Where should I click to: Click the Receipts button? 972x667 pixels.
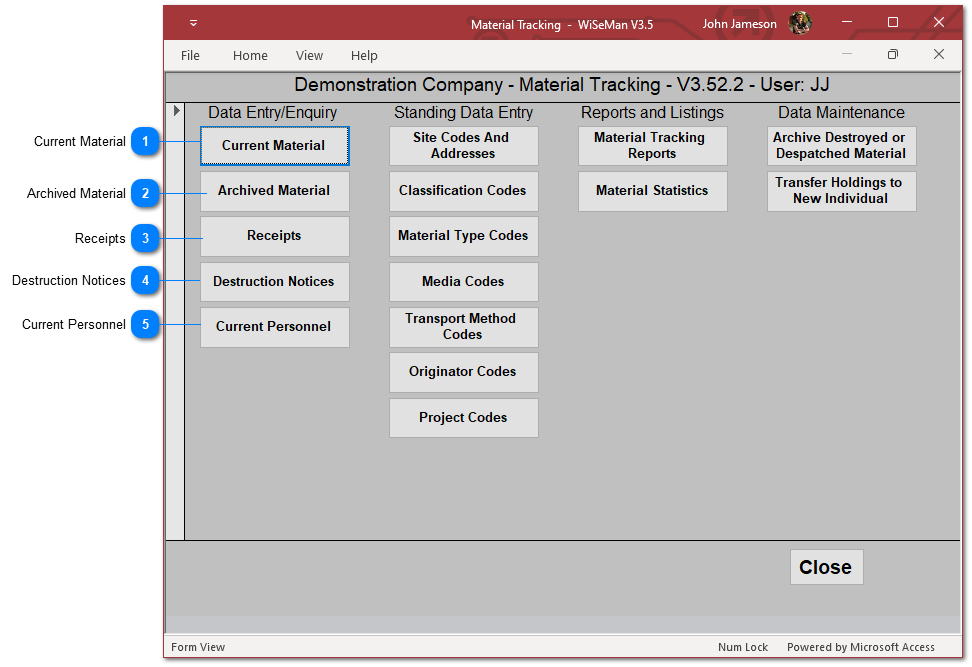[274, 236]
